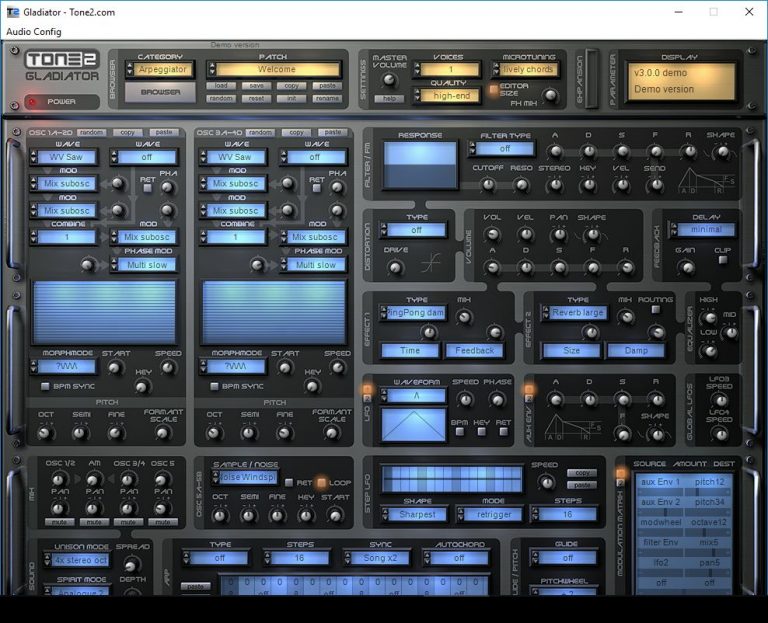Click the Effect 2 Size button
Screen dimensions: 768x623
pyautogui.click(x=571, y=351)
